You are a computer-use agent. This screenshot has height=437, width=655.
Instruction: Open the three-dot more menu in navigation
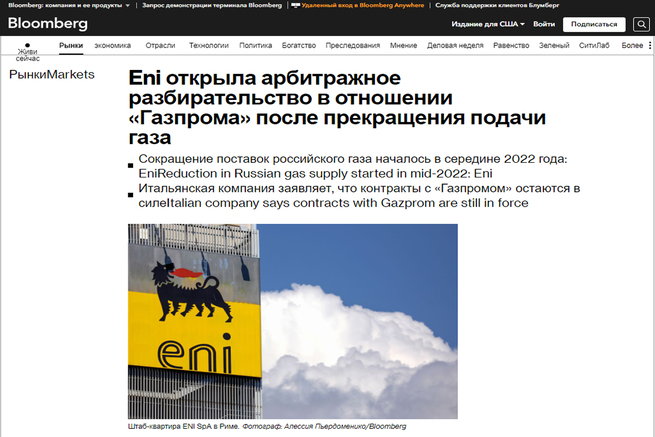pyautogui.click(x=650, y=45)
